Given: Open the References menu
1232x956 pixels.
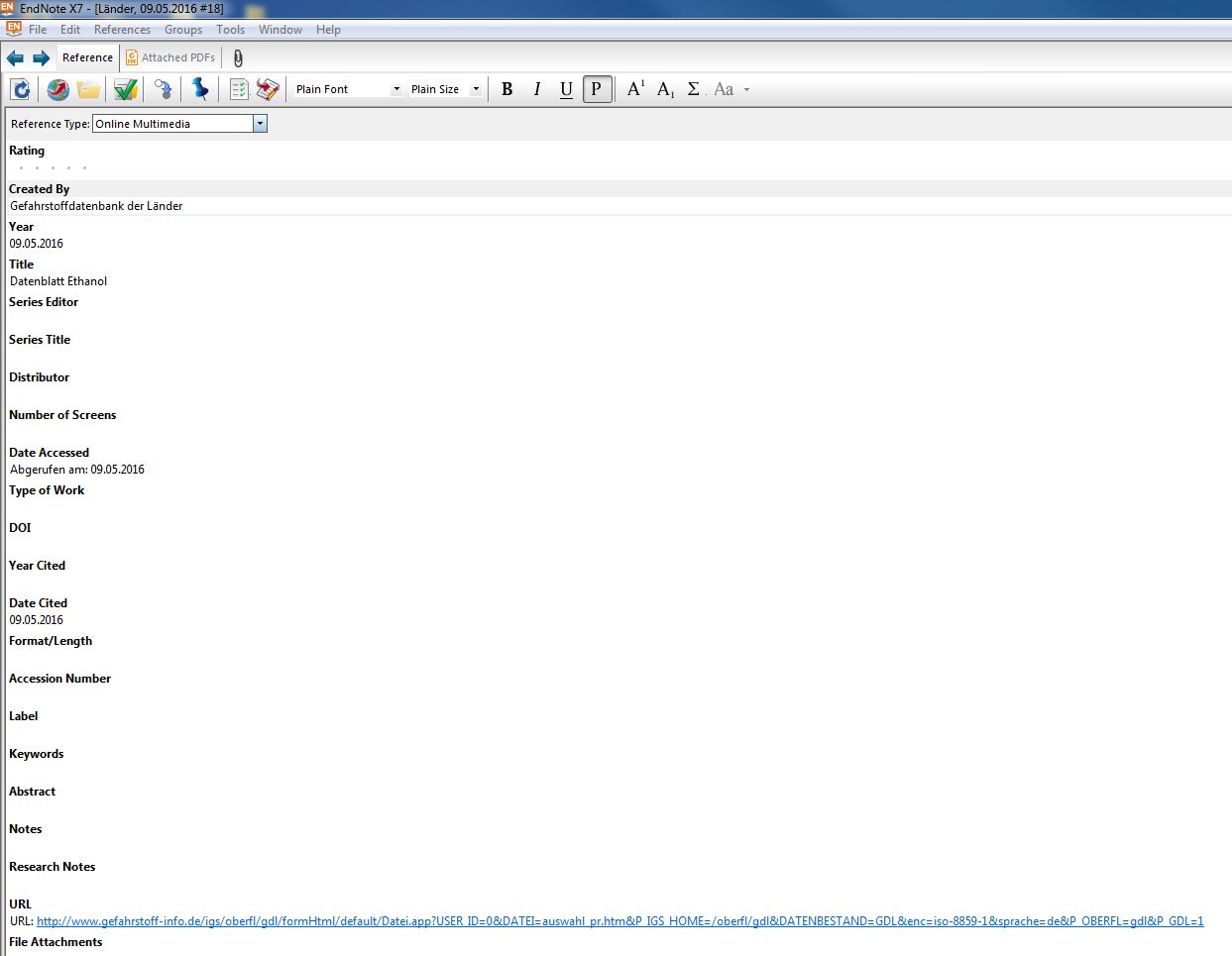Looking at the screenshot, I should tap(122, 29).
